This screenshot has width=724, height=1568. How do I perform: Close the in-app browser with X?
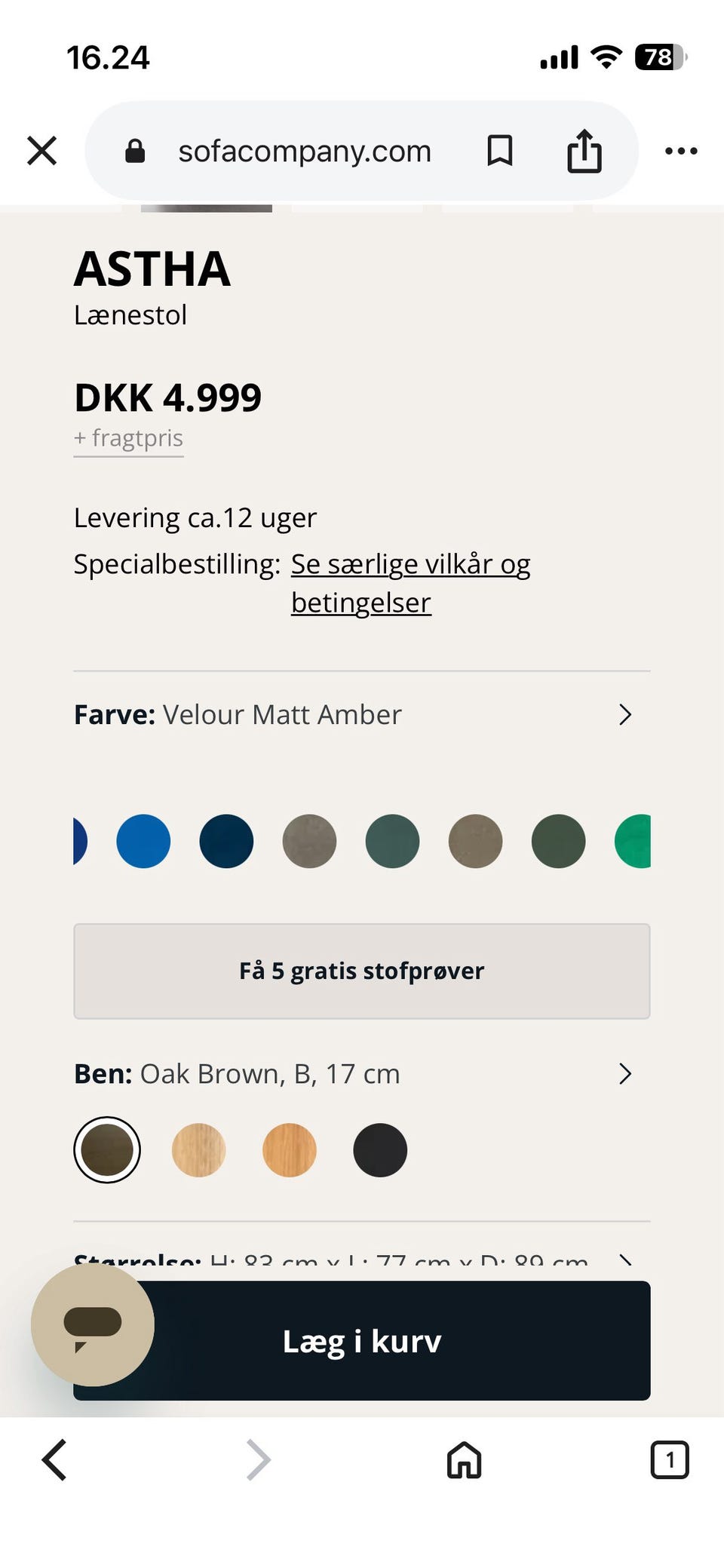[x=42, y=151]
